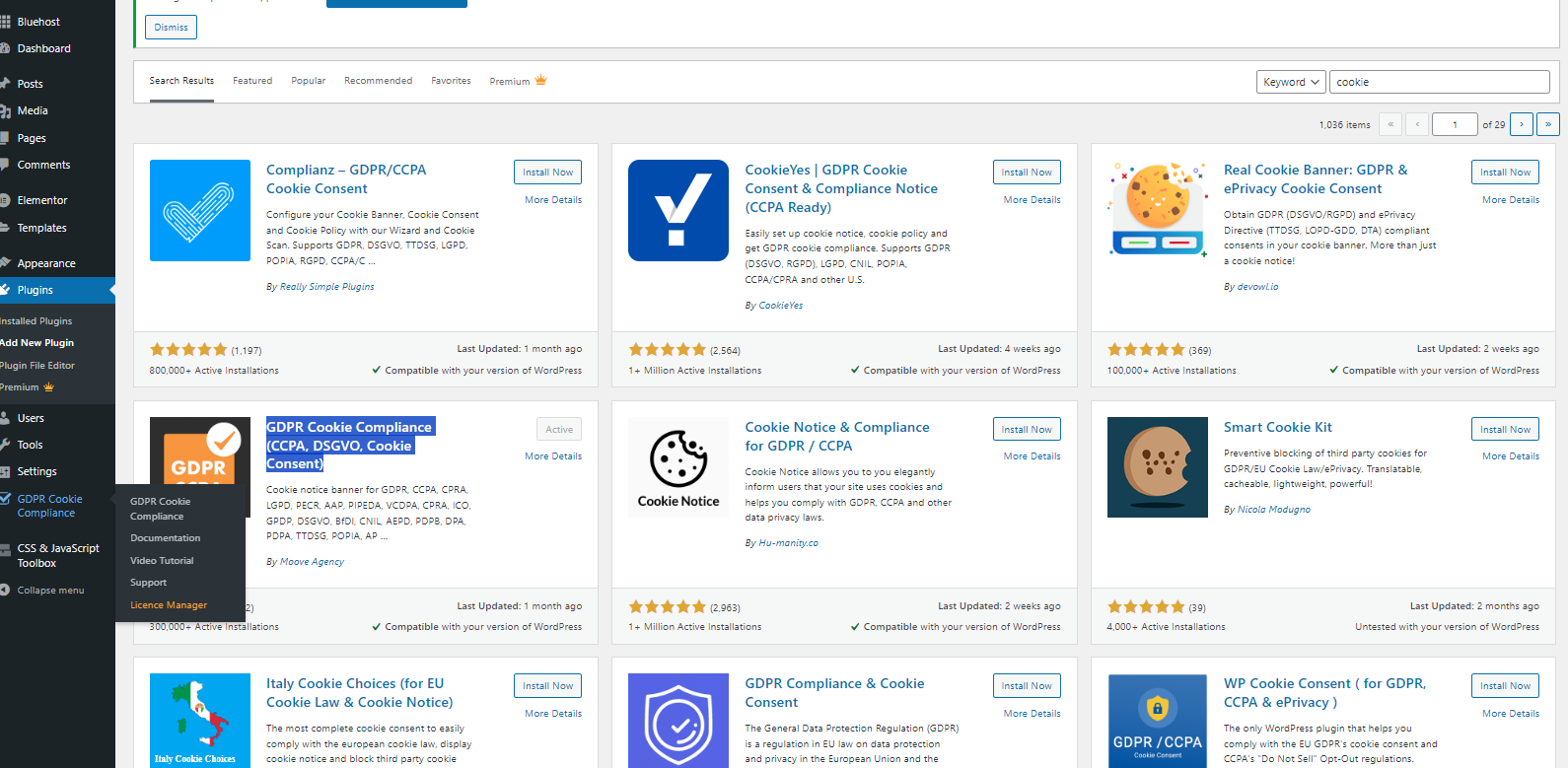Click the Tools wrench icon
The height and width of the screenshot is (768, 1568).
(x=5, y=445)
